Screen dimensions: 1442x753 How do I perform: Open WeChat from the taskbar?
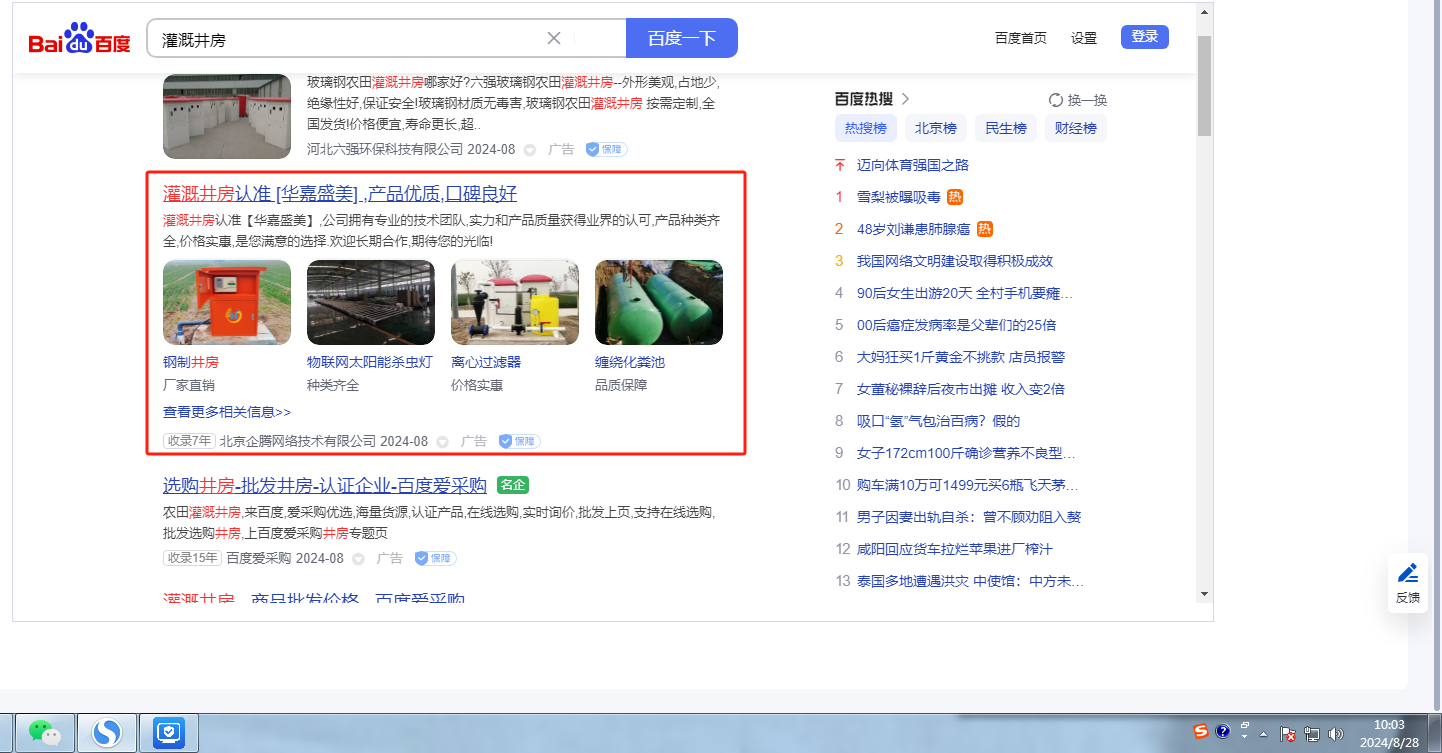point(44,734)
